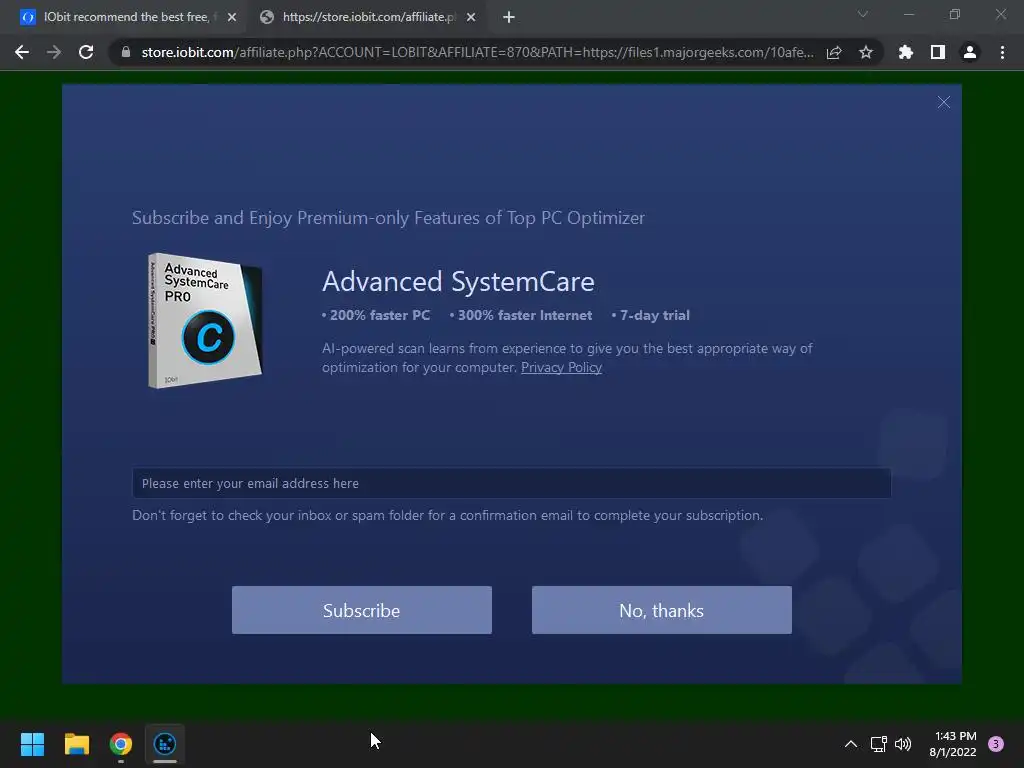Close the IObit recommend tab

click(232, 17)
